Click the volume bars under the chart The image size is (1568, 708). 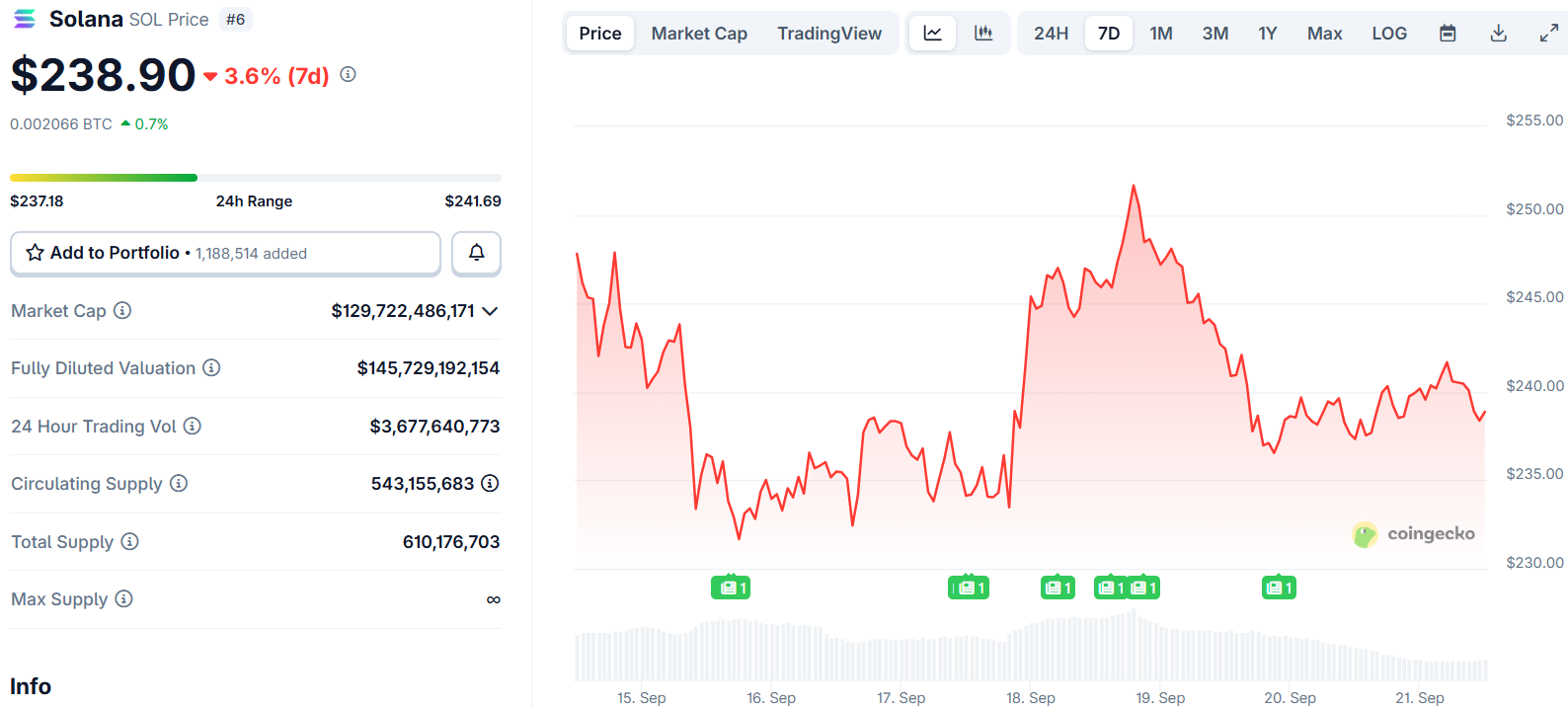(x=1031, y=647)
